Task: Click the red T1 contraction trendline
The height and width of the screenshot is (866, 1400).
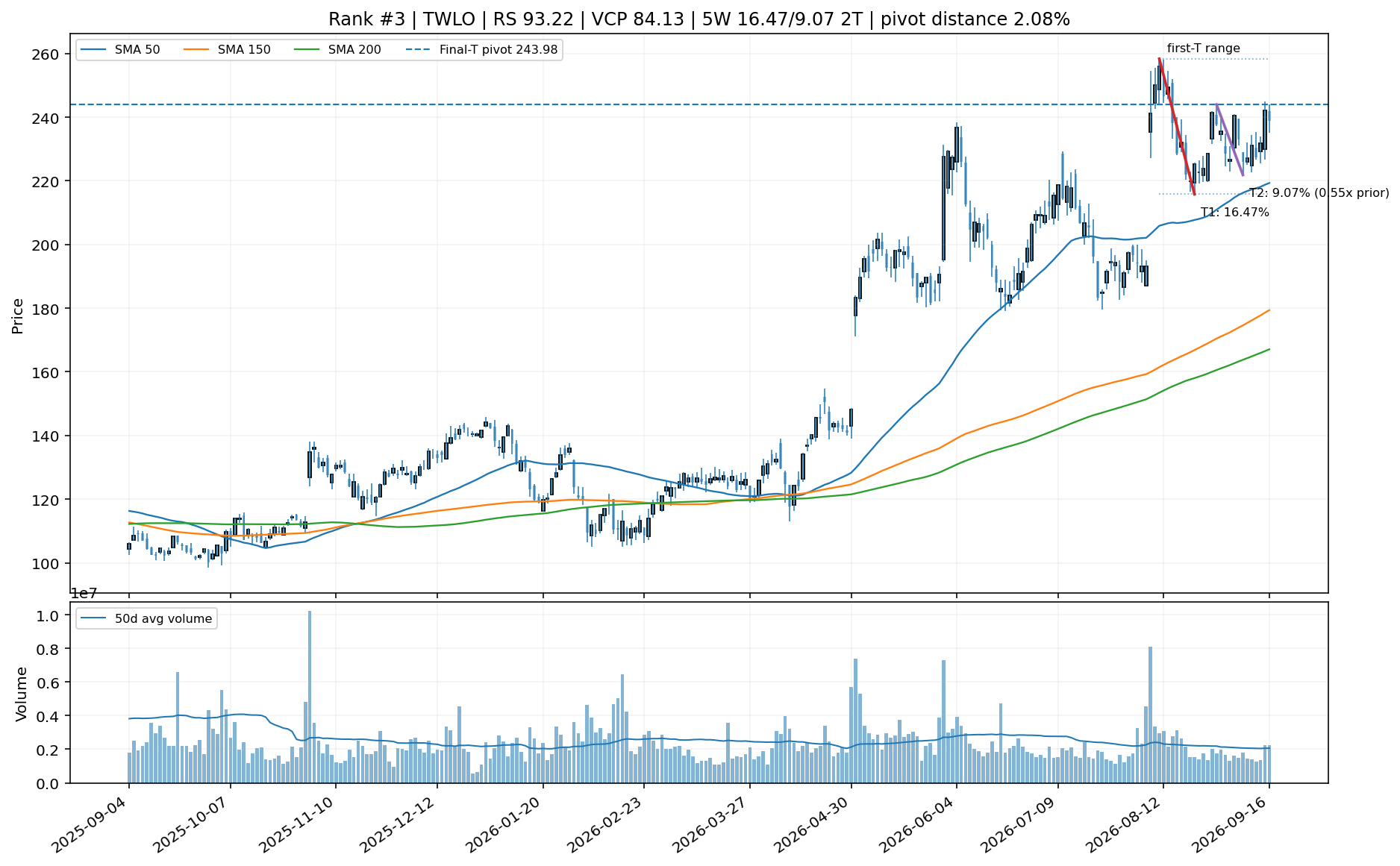Action: point(1177,127)
